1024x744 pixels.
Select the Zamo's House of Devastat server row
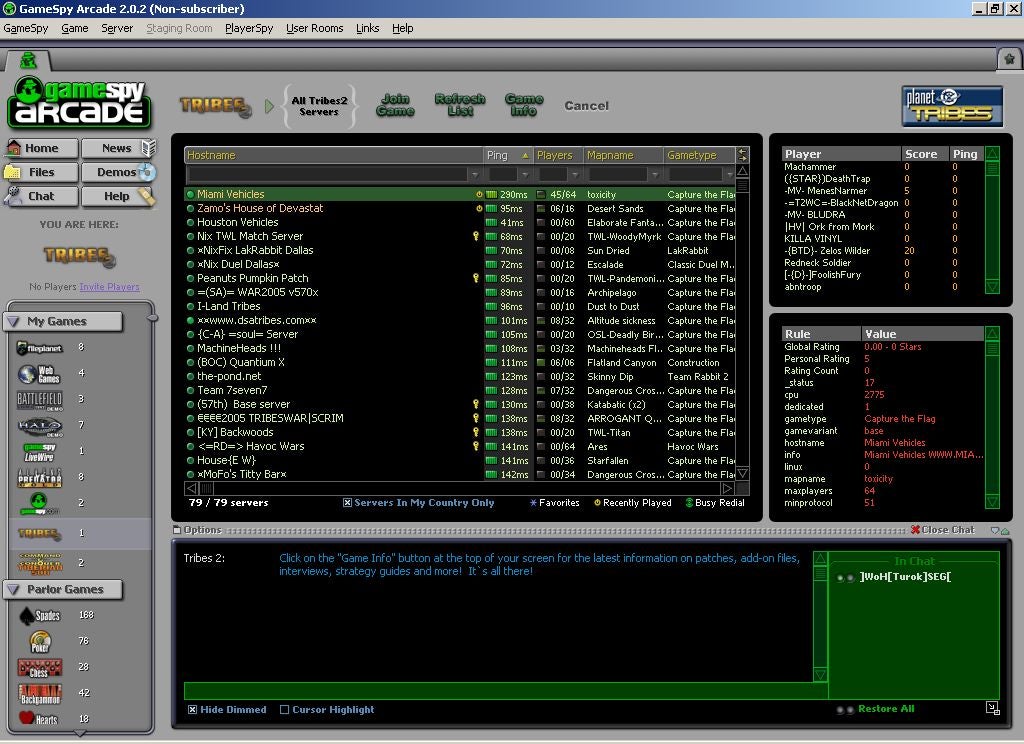[x=460, y=208]
